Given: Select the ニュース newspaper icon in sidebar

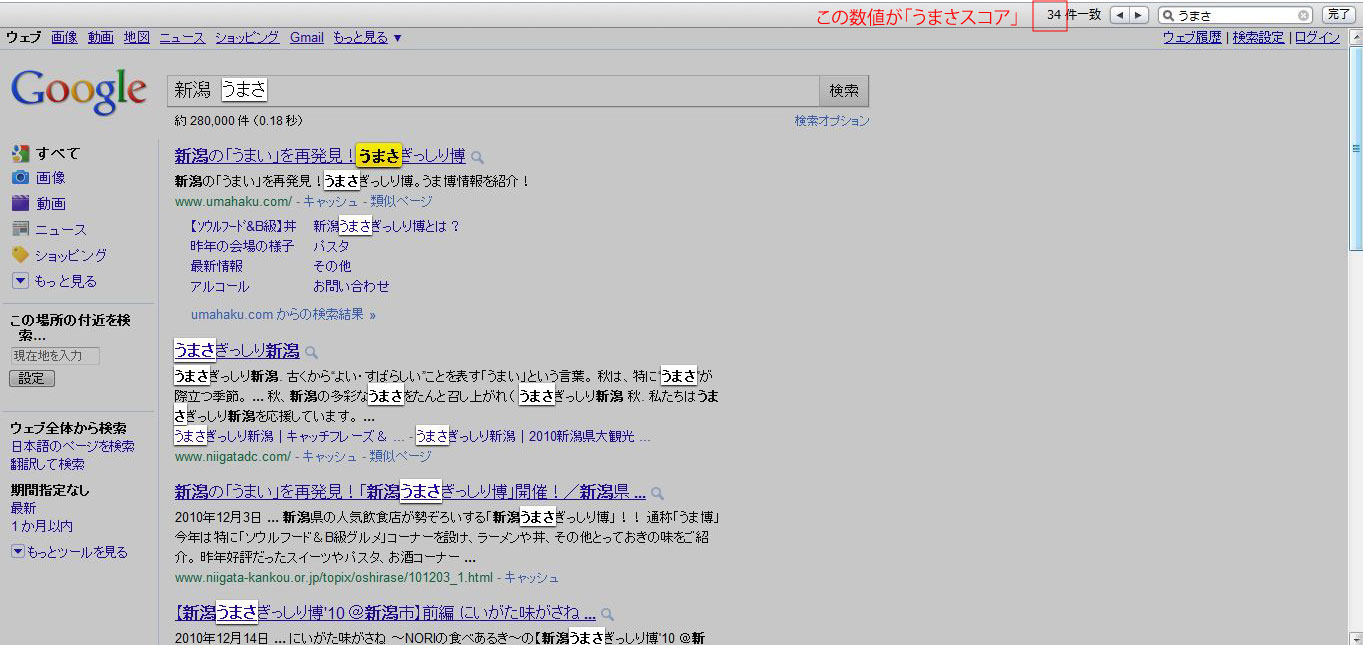Looking at the screenshot, I should point(20,229).
